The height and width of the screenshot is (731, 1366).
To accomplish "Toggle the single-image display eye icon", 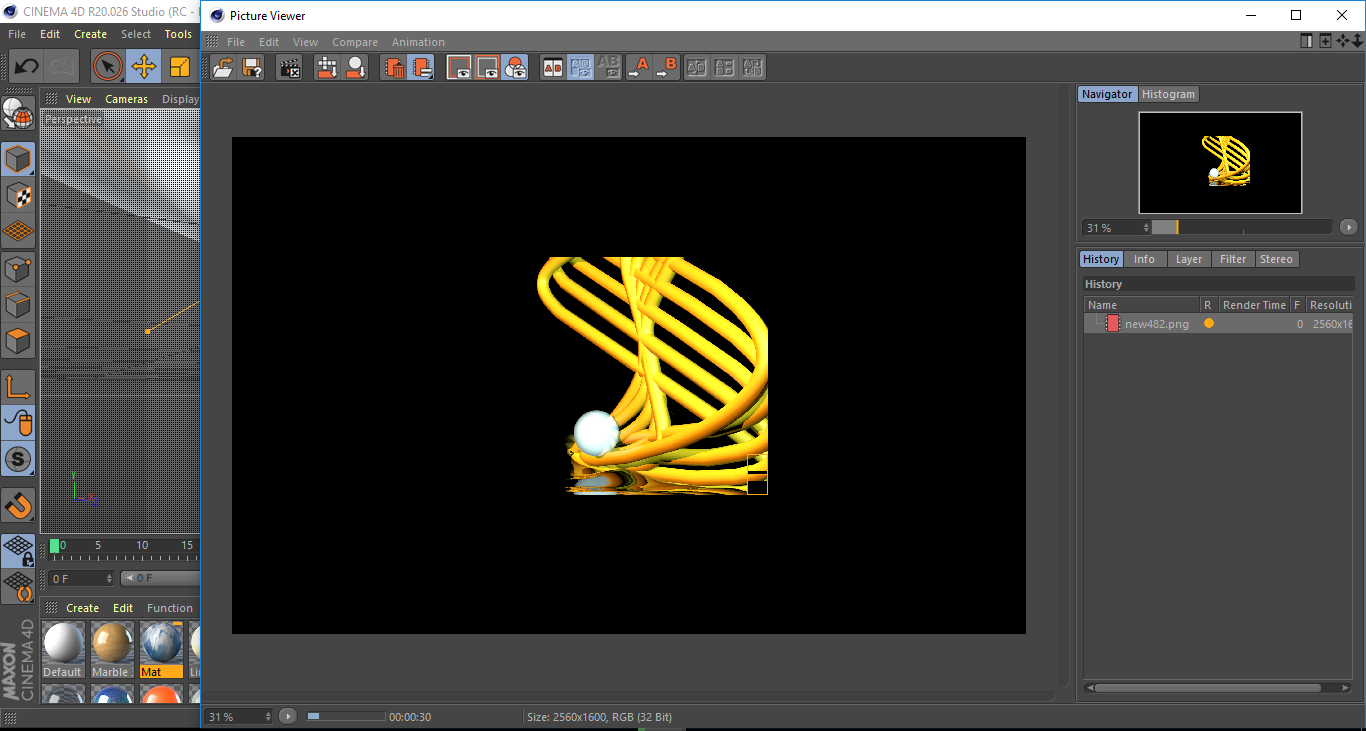I will [459, 67].
